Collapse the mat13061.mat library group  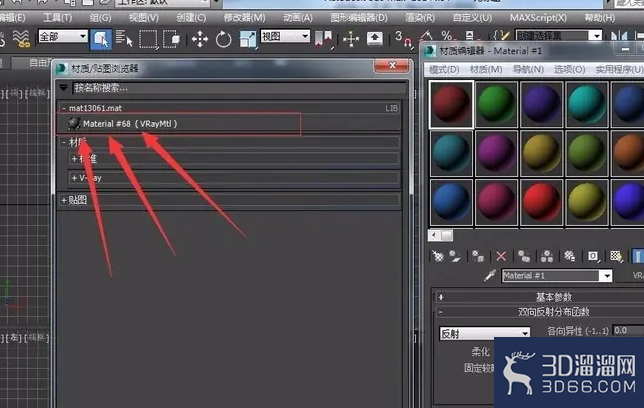click(x=64, y=108)
